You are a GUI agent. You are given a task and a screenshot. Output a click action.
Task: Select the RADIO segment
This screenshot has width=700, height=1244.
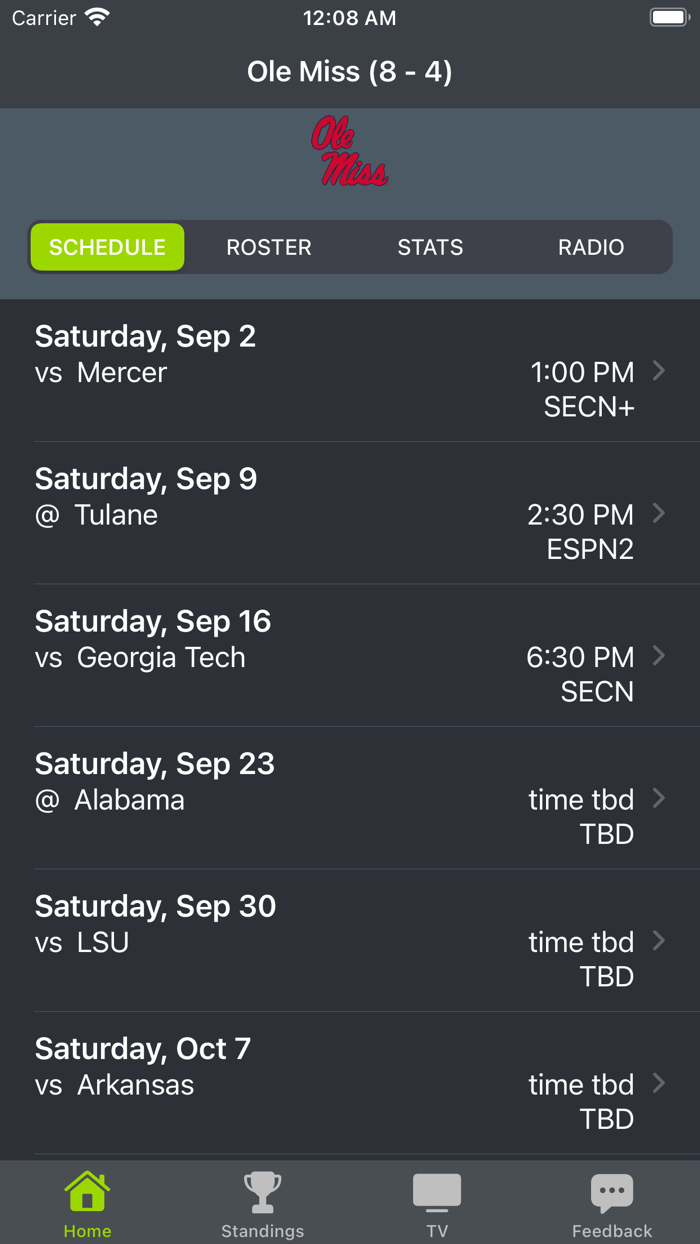point(590,247)
